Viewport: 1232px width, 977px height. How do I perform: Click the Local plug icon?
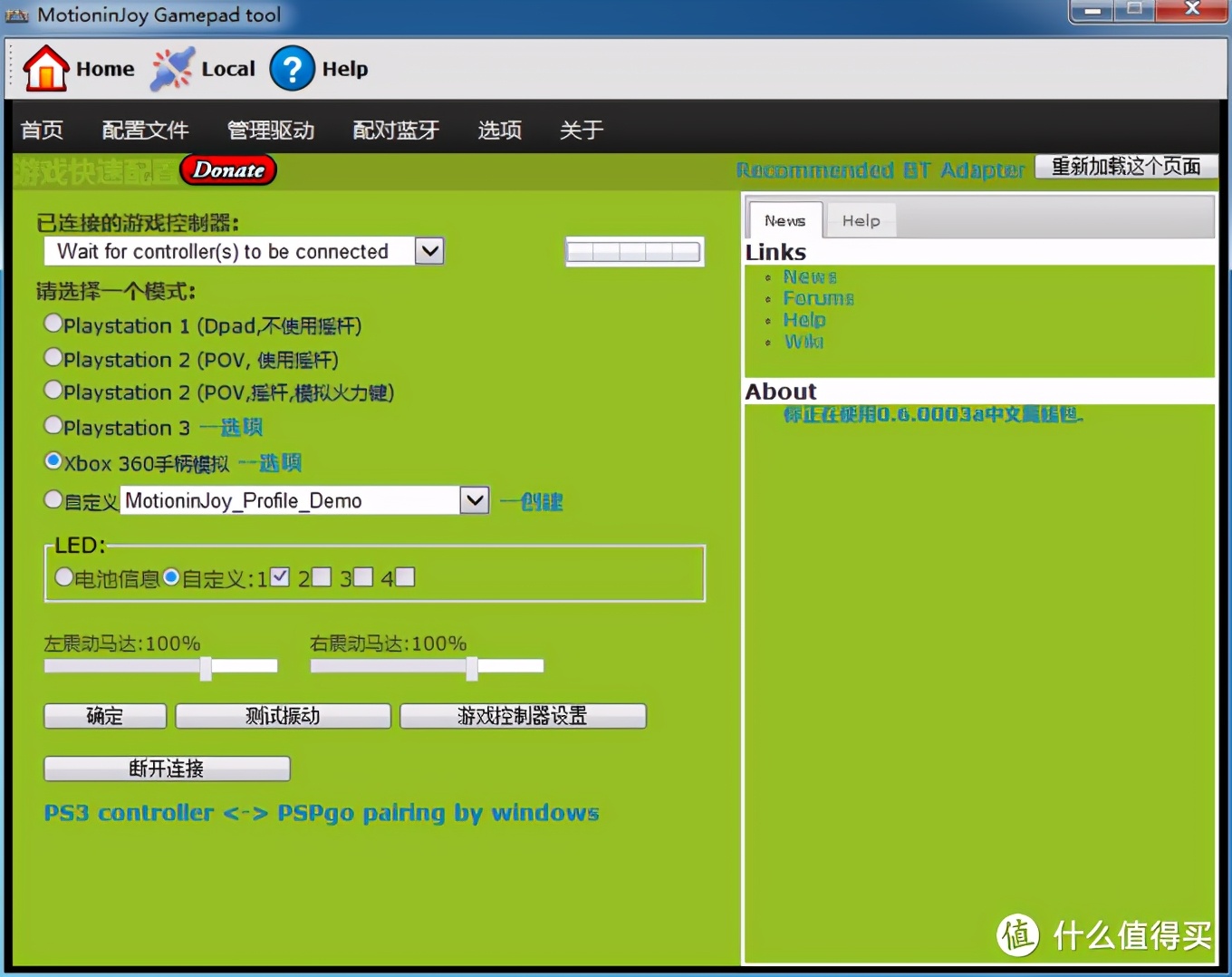(x=171, y=69)
